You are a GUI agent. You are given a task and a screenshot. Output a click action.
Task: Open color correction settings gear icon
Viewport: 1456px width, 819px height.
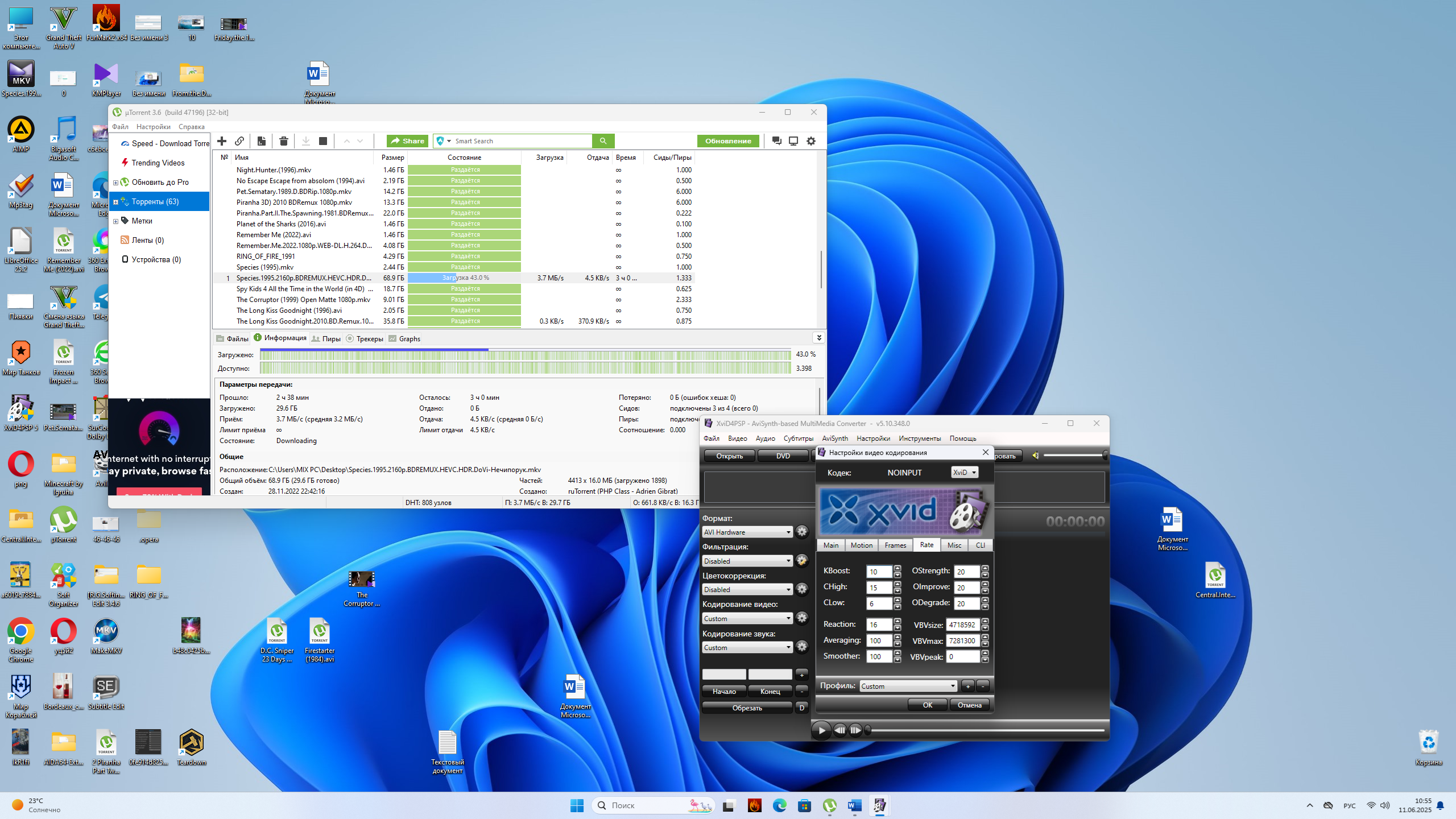pyautogui.click(x=802, y=589)
